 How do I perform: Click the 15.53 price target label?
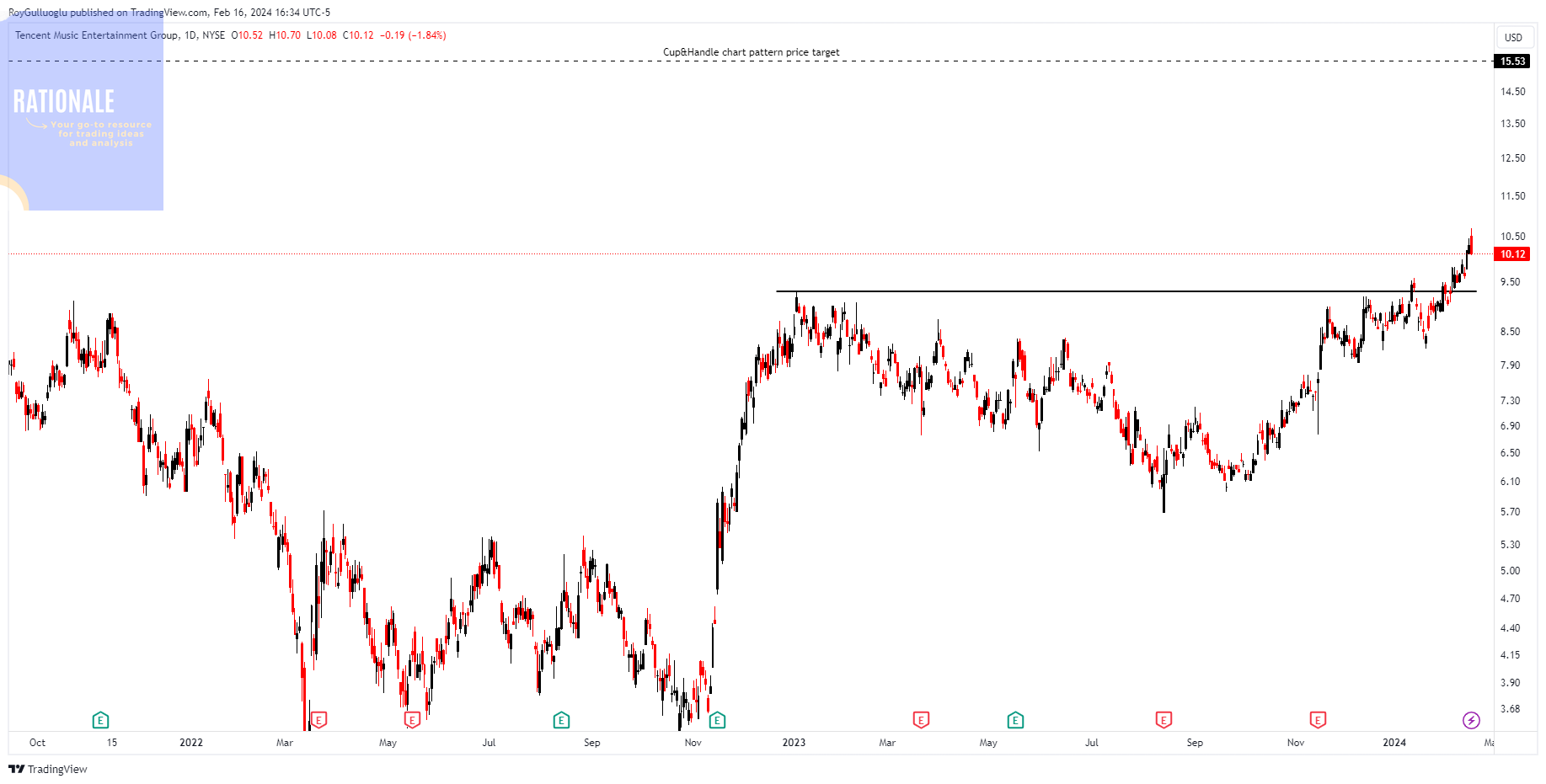pos(1512,61)
